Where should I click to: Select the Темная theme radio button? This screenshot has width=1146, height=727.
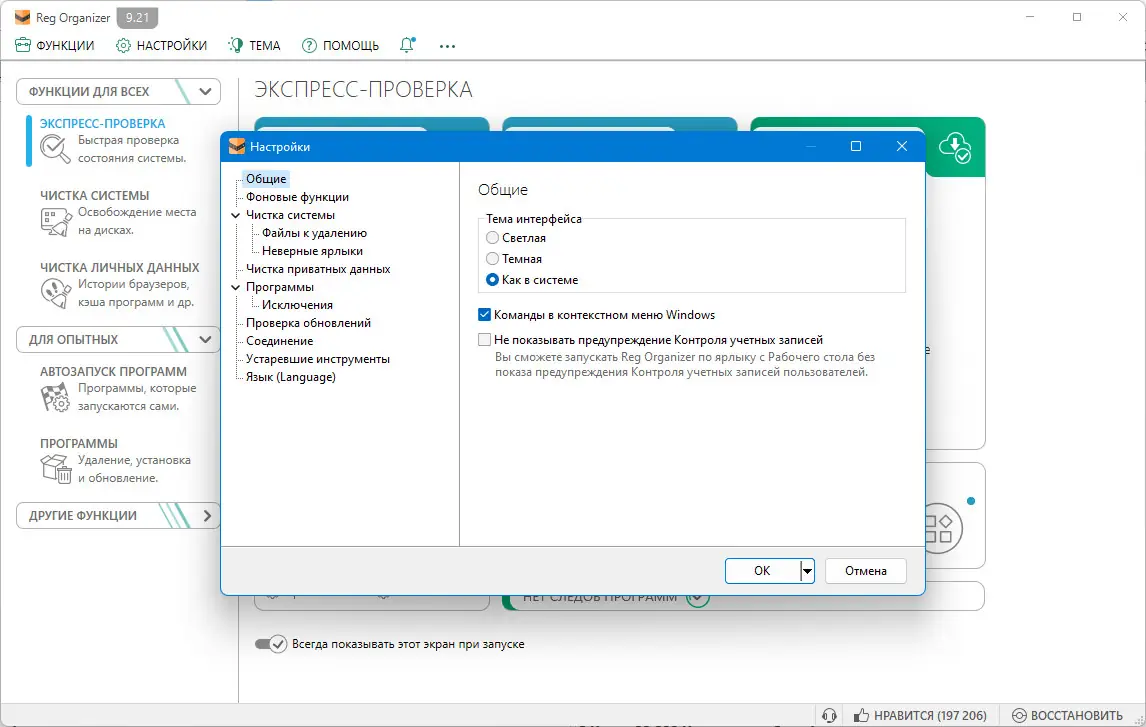(x=493, y=259)
